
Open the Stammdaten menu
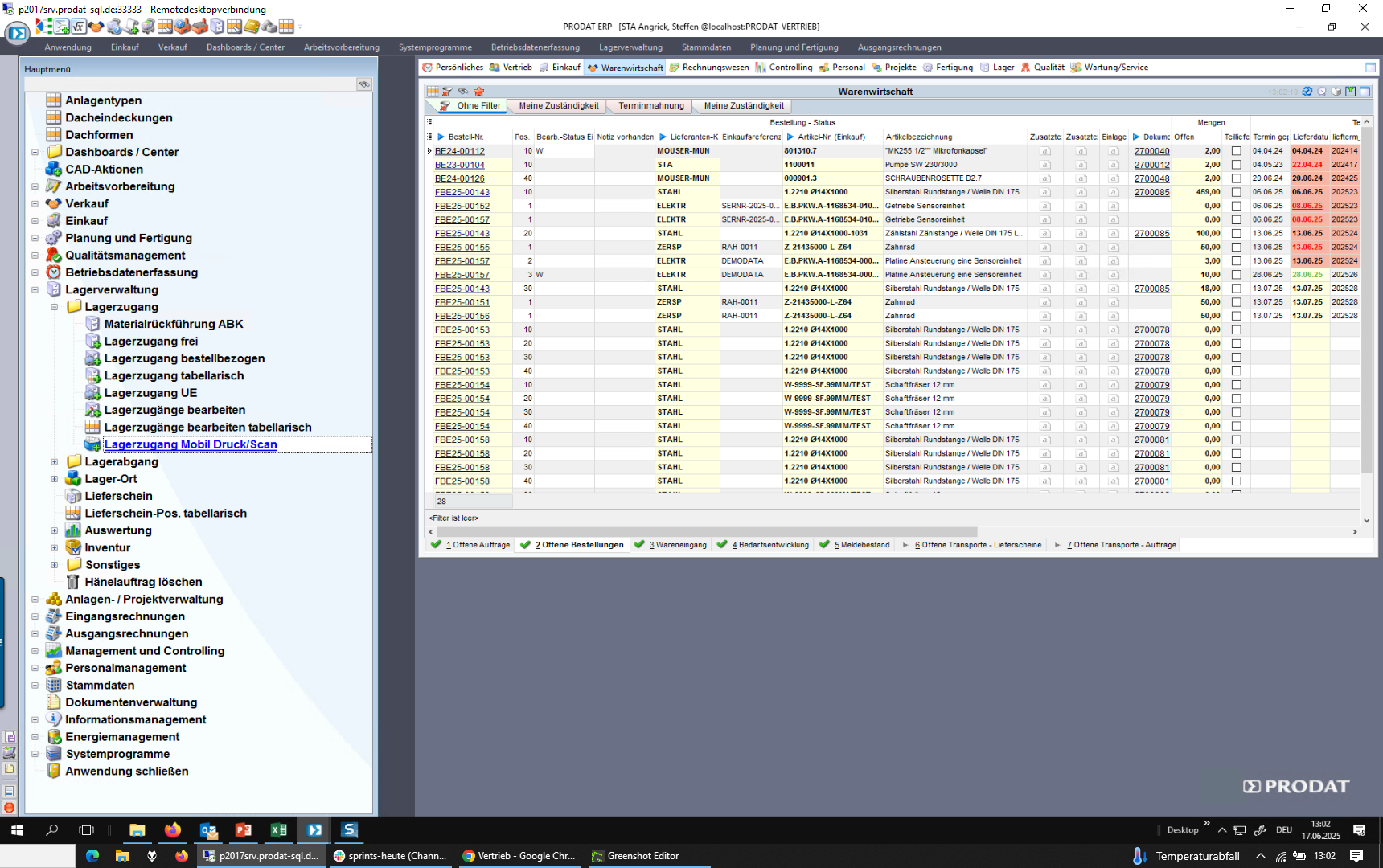tap(706, 47)
